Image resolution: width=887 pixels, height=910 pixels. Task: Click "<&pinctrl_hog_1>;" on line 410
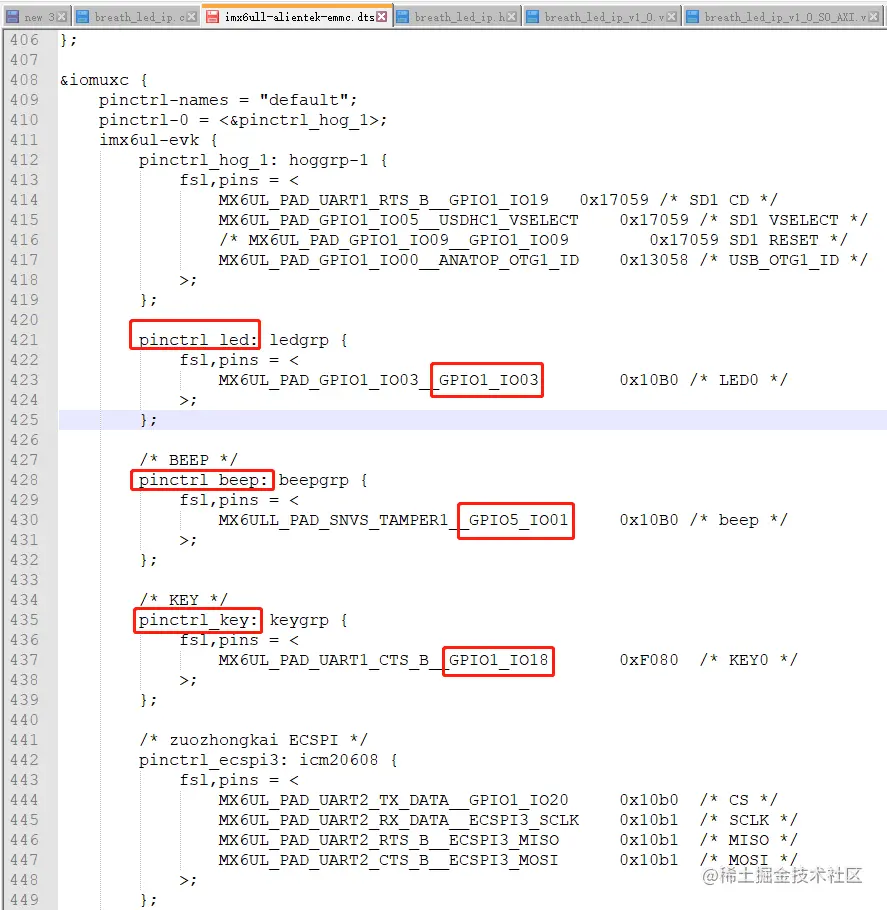[x=303, y=120]
